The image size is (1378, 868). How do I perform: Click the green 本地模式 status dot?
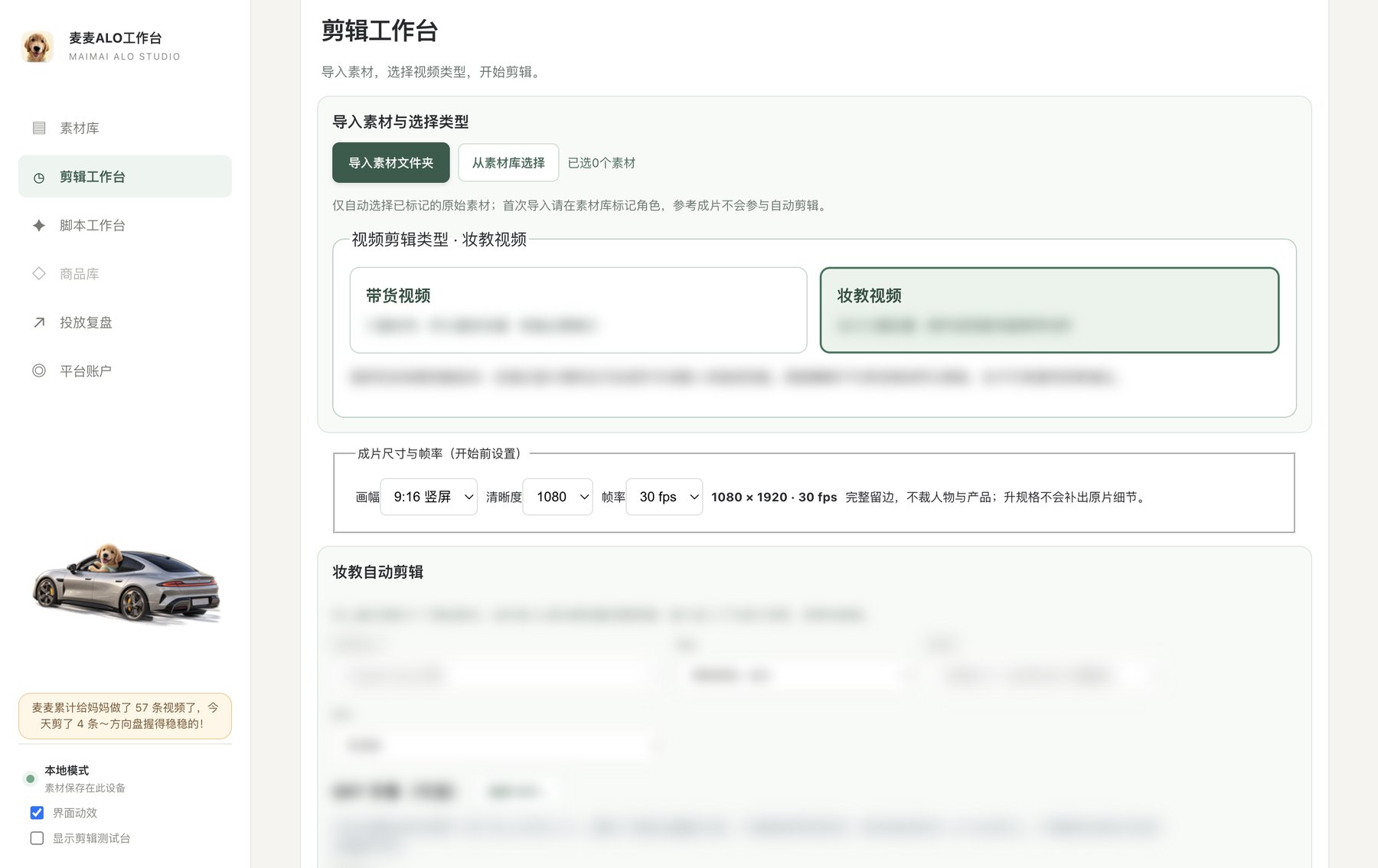(30, 778)
